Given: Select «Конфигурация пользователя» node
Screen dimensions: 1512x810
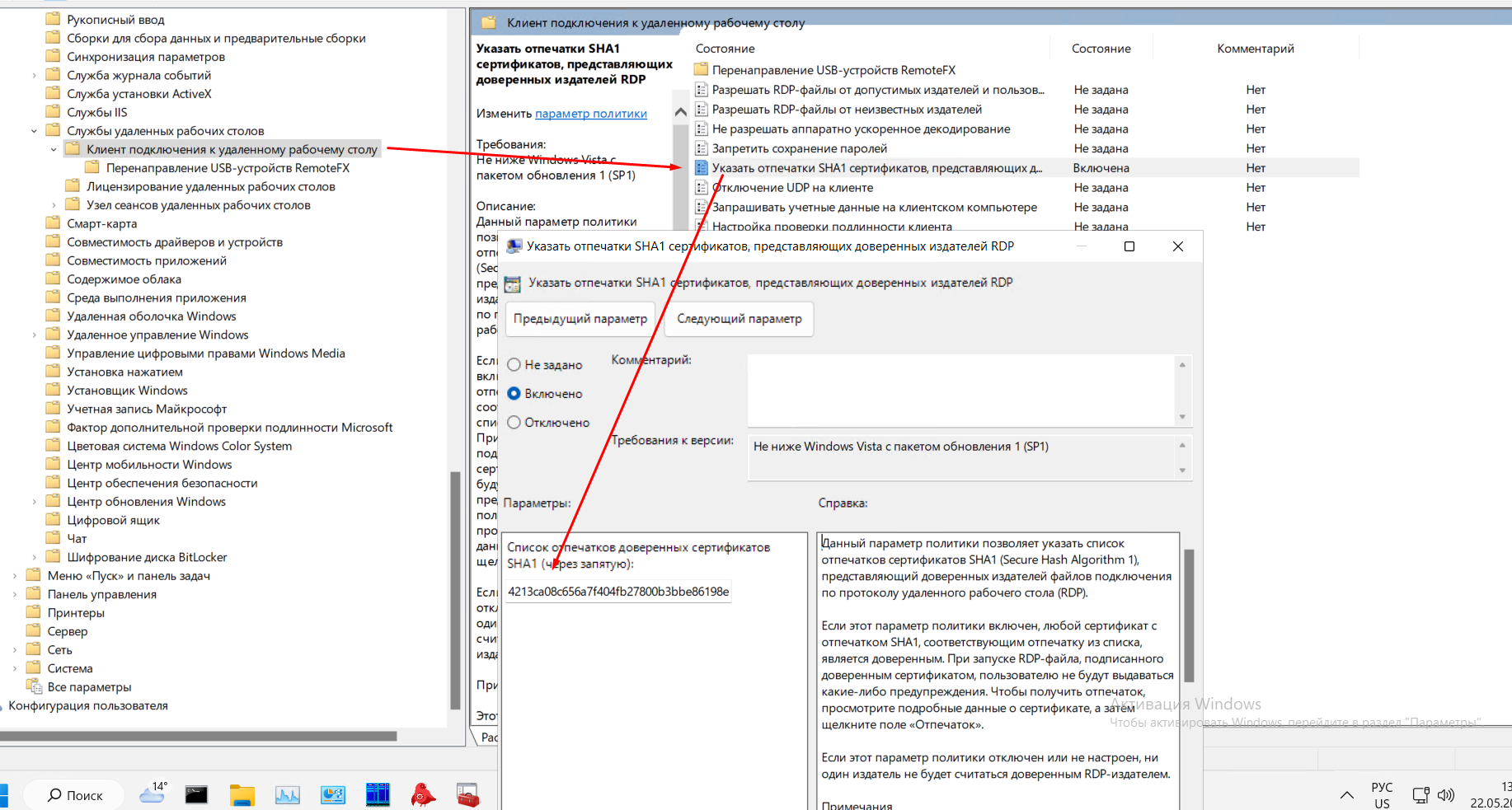Looking at the screenshot, I should pyautogui.click(x=88, y=706).
